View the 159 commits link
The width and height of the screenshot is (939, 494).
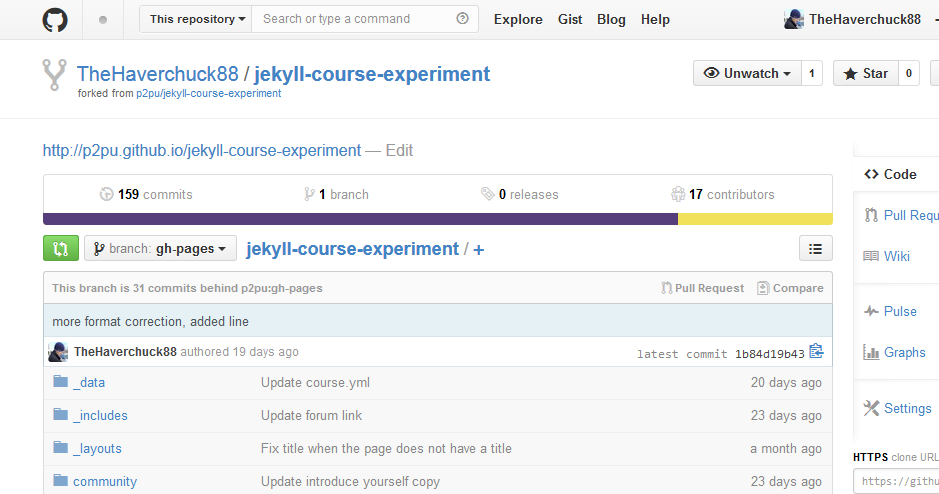click(146, 194)
